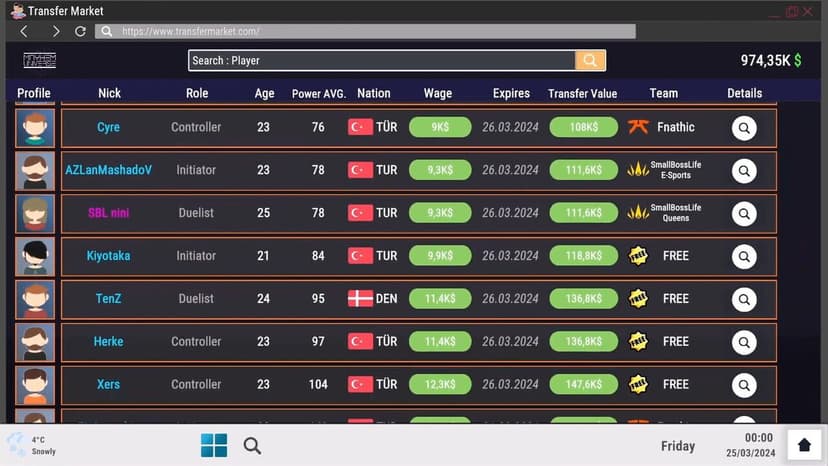Click the taskbar search magnifier
The width and height of the screenshot is (828, 466).
click(252, 446)
